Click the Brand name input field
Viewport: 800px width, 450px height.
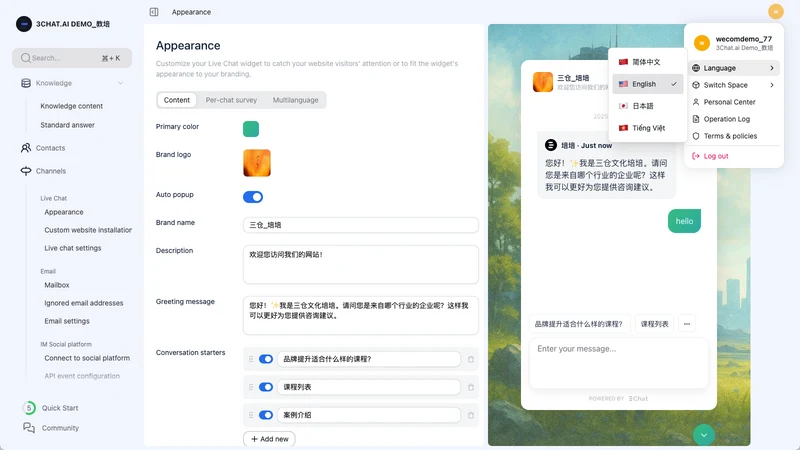(x=361, y=225)
